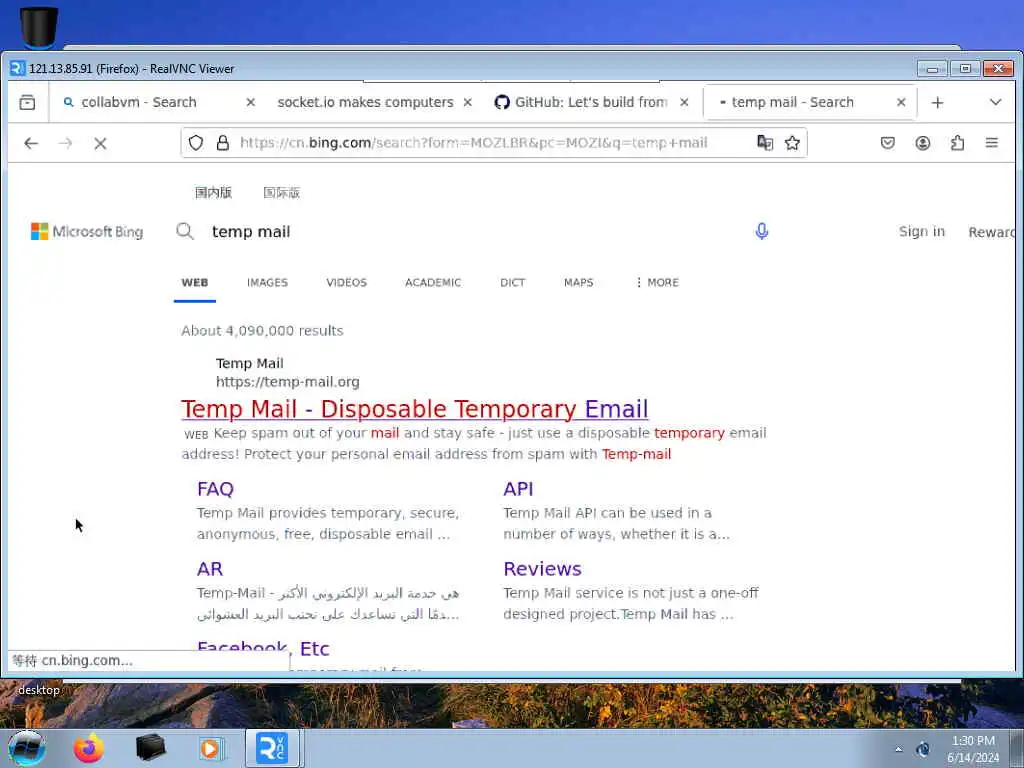Viewport: 1024px width, 768px height.
Task: Open the black box taskbar app
Action: pos(150,748)
